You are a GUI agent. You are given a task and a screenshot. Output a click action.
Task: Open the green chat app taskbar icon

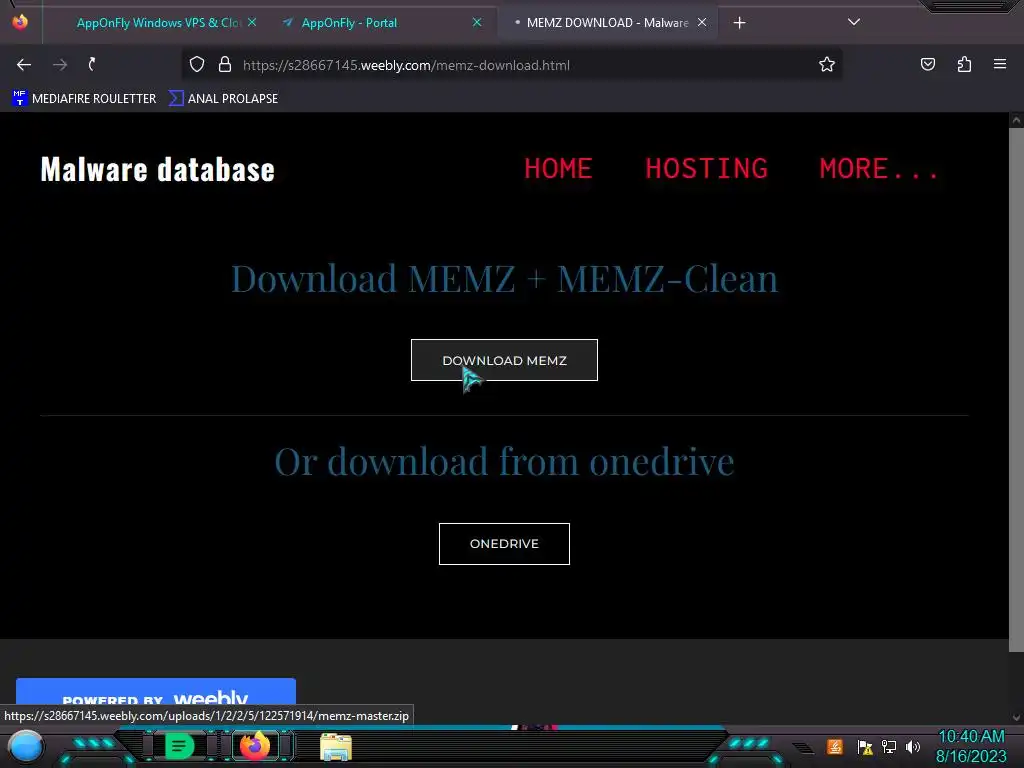click(x=179, y=746)
